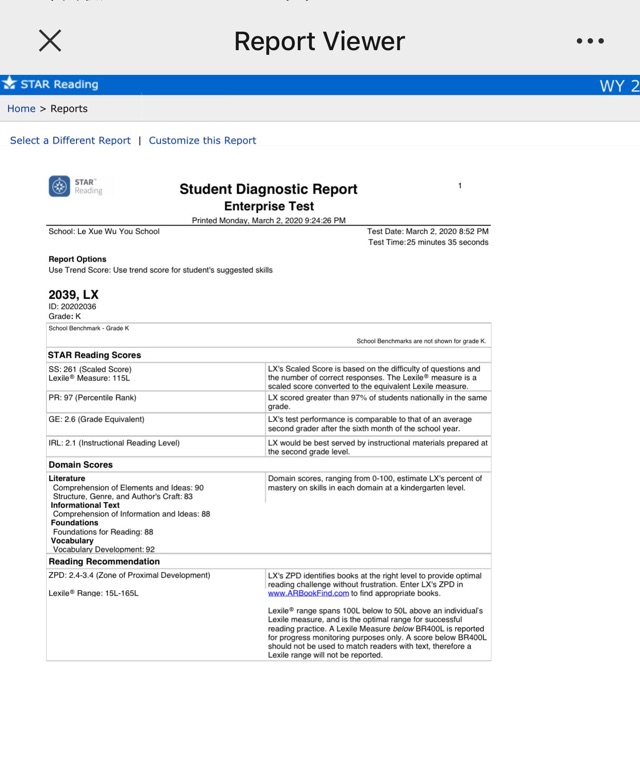Click the WY 2 label in blue bar
Image resolution: width=640 pixels, height=772 pixels.
tap(619, 86)
